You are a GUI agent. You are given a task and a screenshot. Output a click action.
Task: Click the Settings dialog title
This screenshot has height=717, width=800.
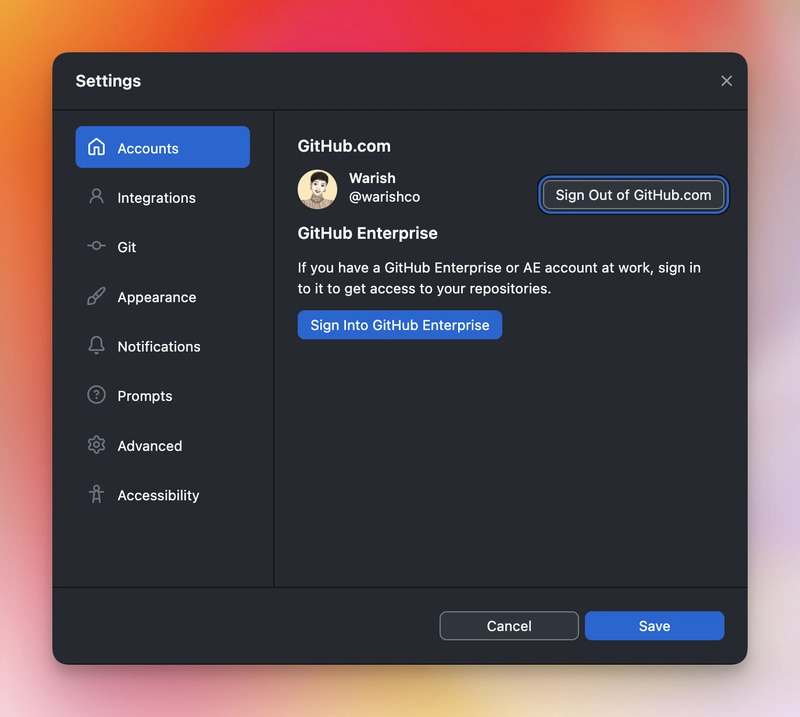(108, 81)
